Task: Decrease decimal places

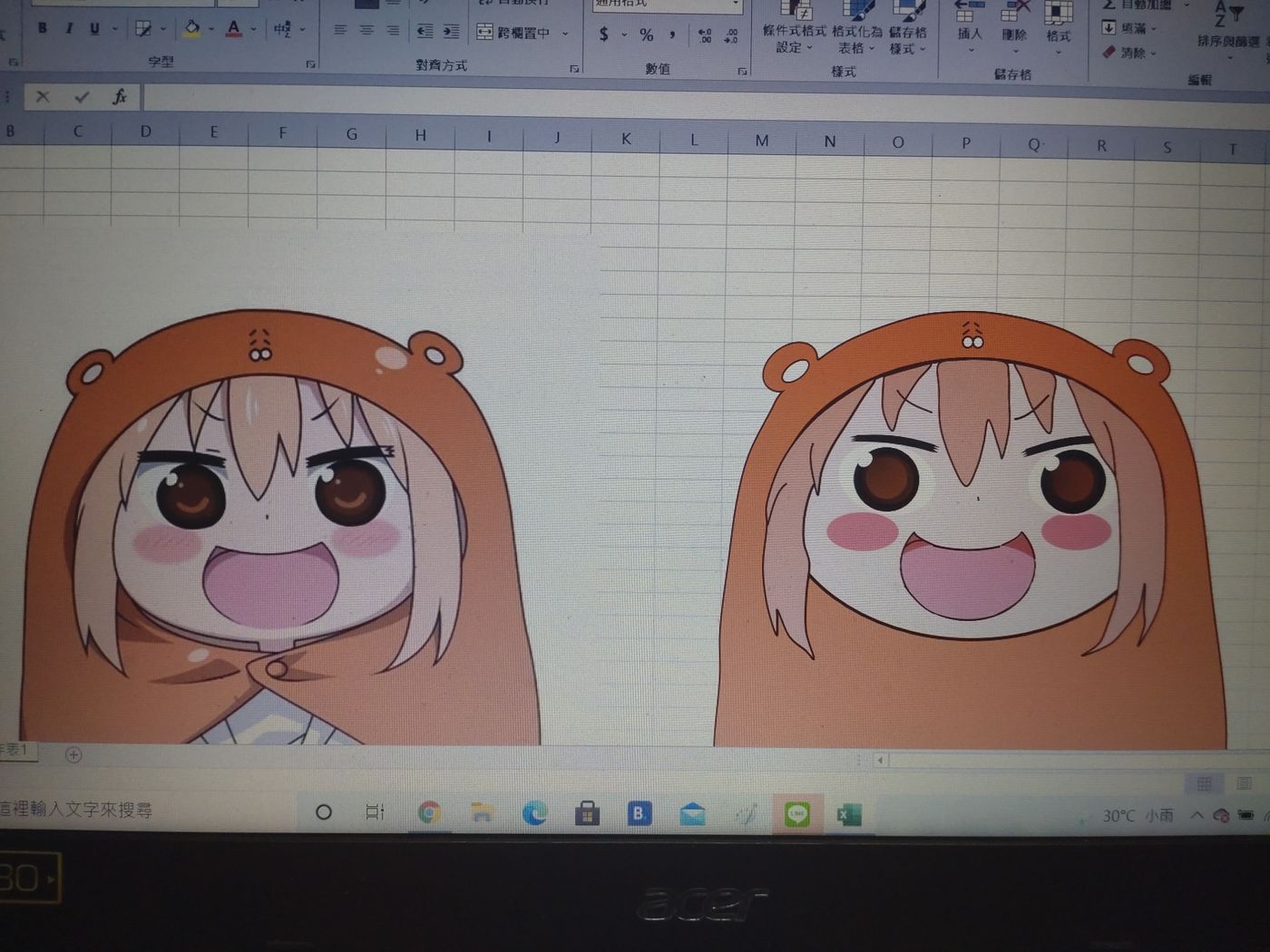Action: click(731, 36)
